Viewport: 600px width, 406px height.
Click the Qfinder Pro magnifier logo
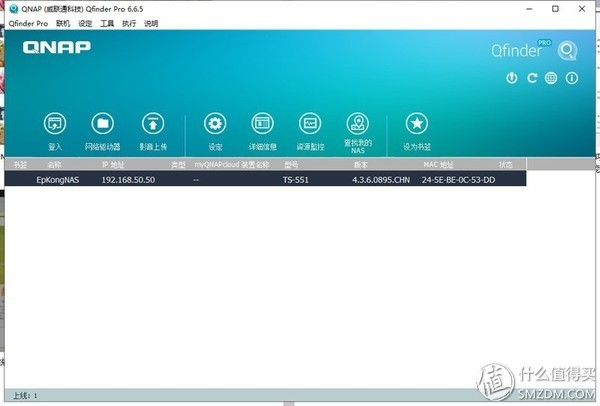click(567, 51)
